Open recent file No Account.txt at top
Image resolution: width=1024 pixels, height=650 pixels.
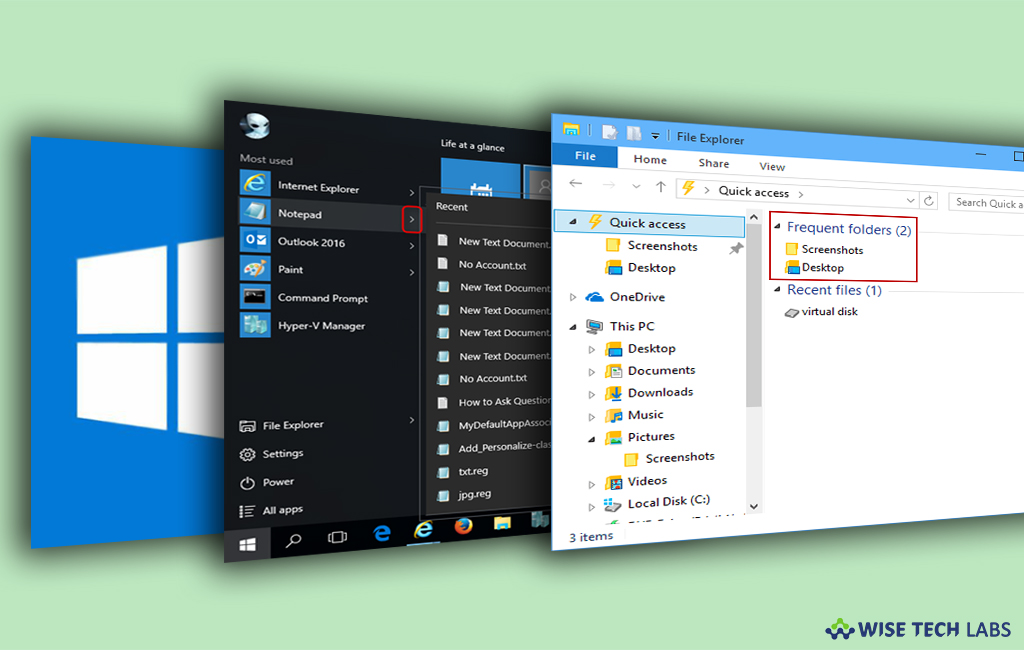(x=492, y=265)
